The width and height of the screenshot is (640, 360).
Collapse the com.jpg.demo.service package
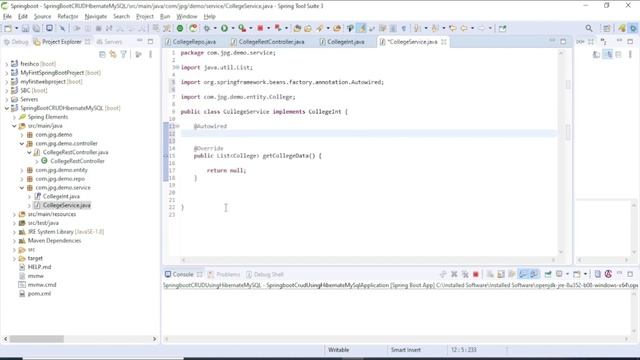pyautogui.click(x=22, y=188)
